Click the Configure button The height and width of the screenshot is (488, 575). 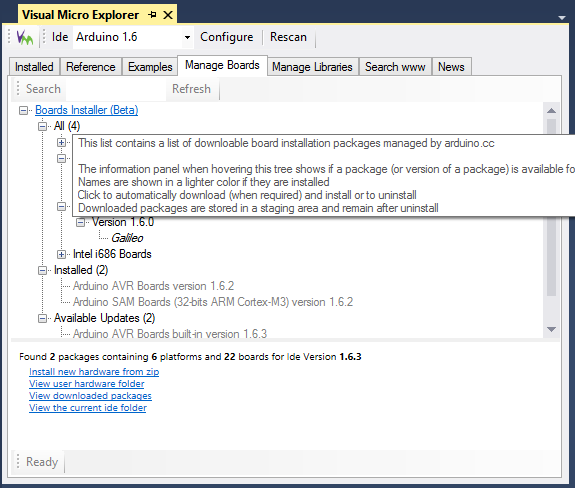click(x=227, y=37)
